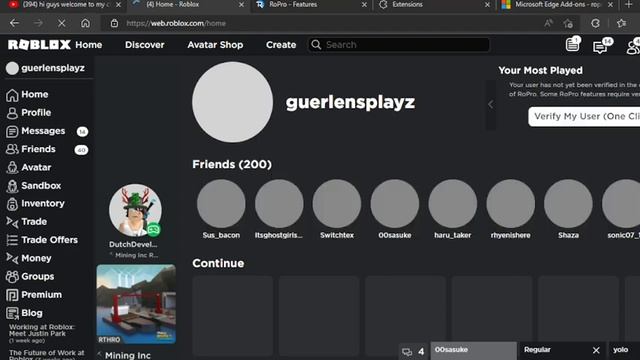This screenshot has width=640, height=360.
Task: Stop page loading with the X button
Action: coord(62,23)
